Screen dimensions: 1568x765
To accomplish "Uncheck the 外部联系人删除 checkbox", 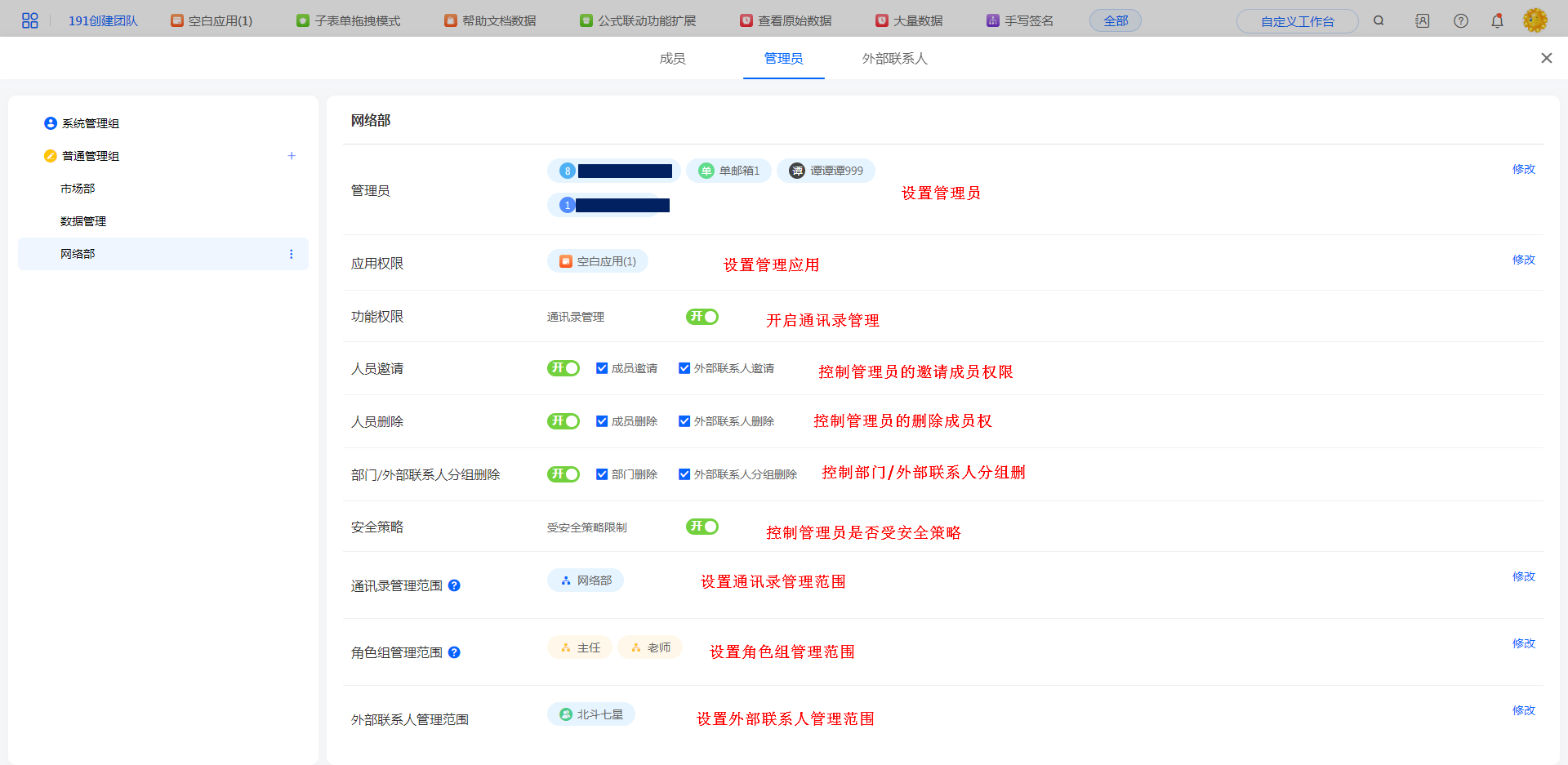I will point(684,421).
